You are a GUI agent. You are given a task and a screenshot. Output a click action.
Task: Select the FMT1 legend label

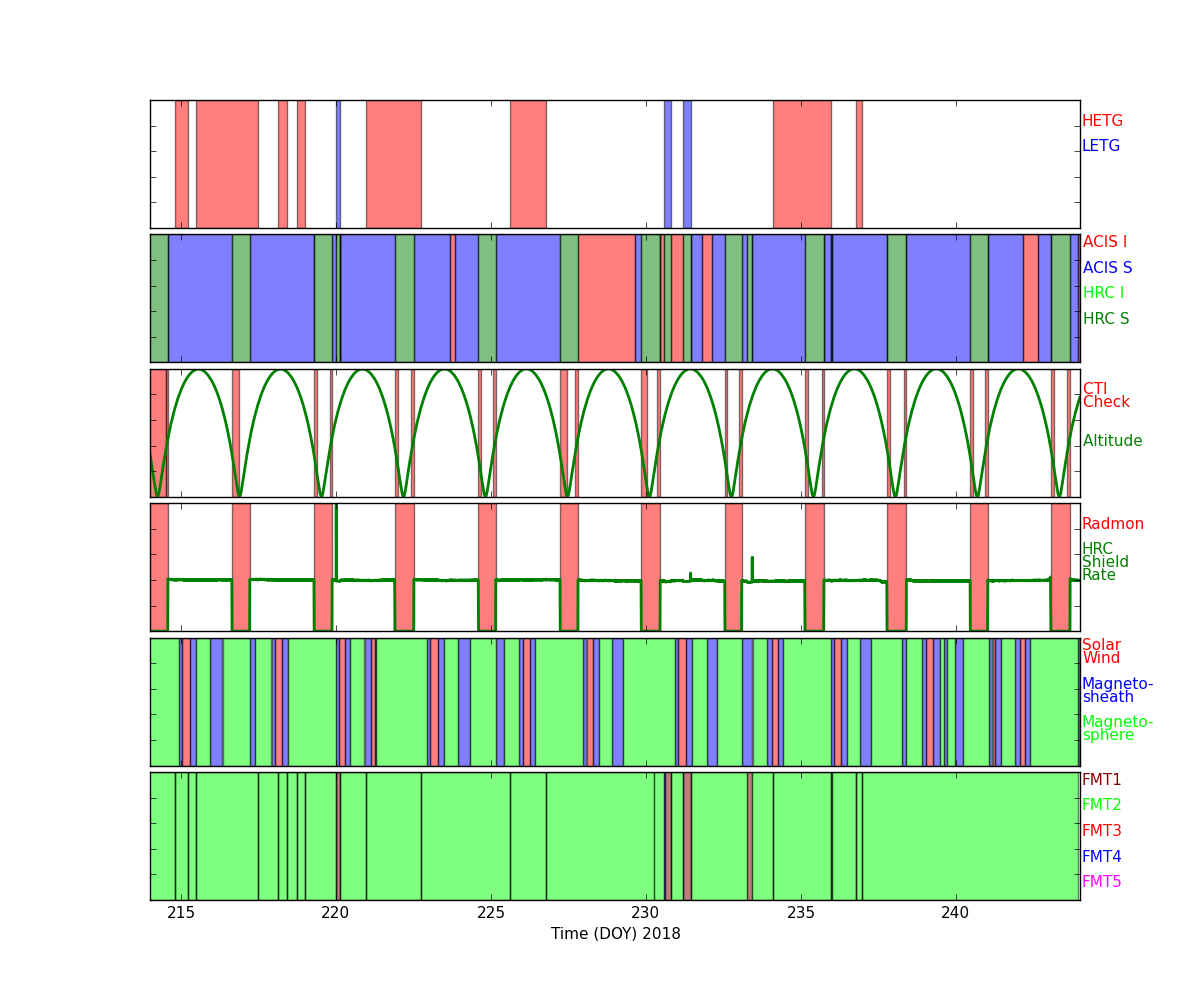(x=1101, y=780)
